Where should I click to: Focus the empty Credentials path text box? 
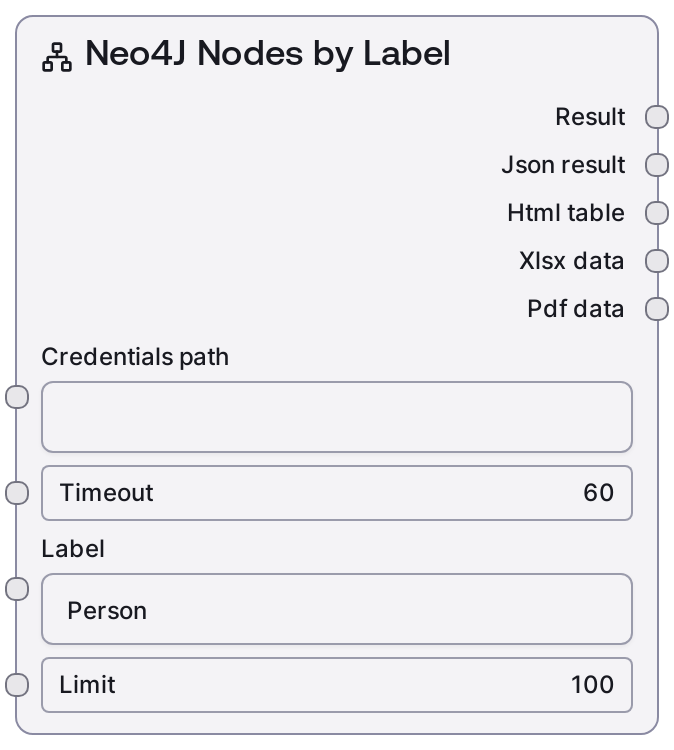[x=336, y=417]
